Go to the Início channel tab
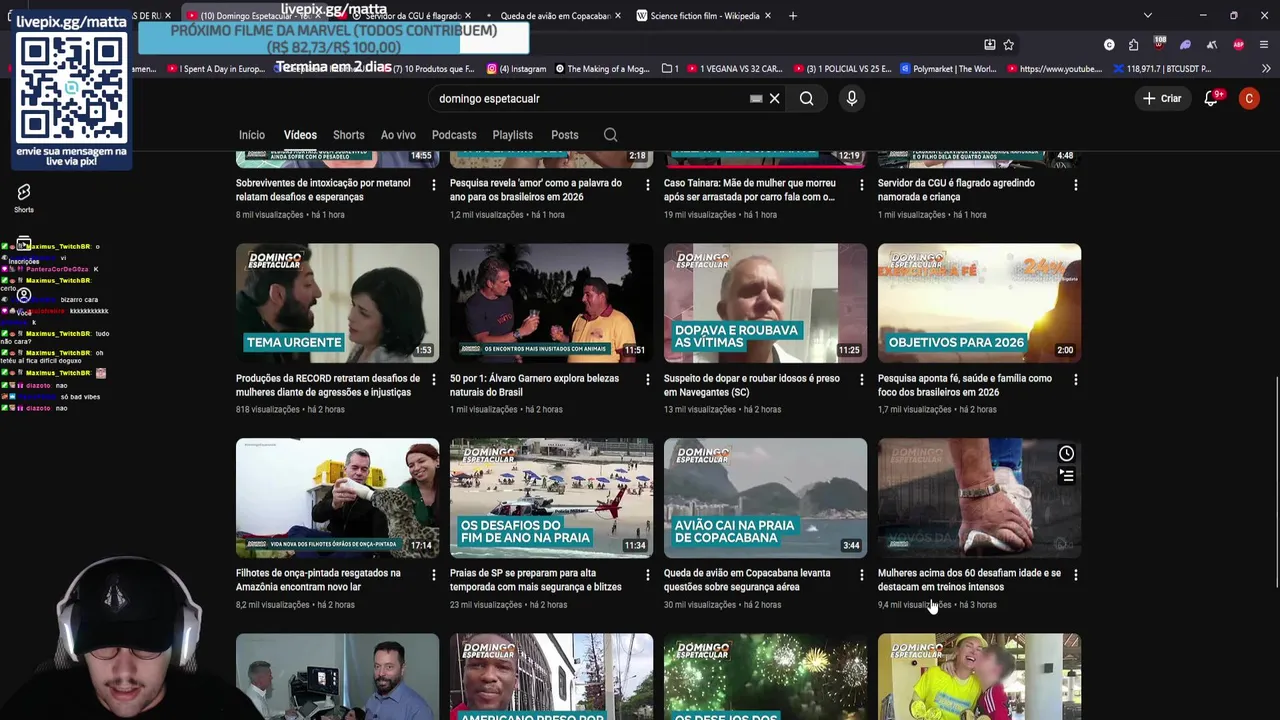Viewport: 1280px width, 720px height. 252,135
